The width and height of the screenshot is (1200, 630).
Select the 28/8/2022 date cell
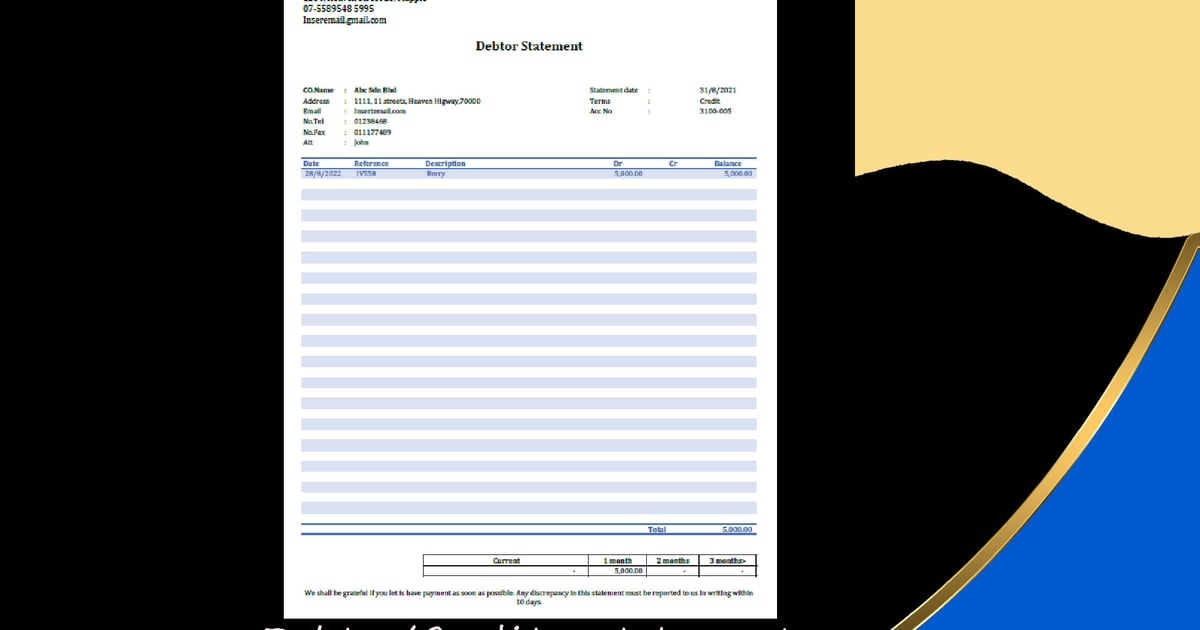tap(322, 174)
